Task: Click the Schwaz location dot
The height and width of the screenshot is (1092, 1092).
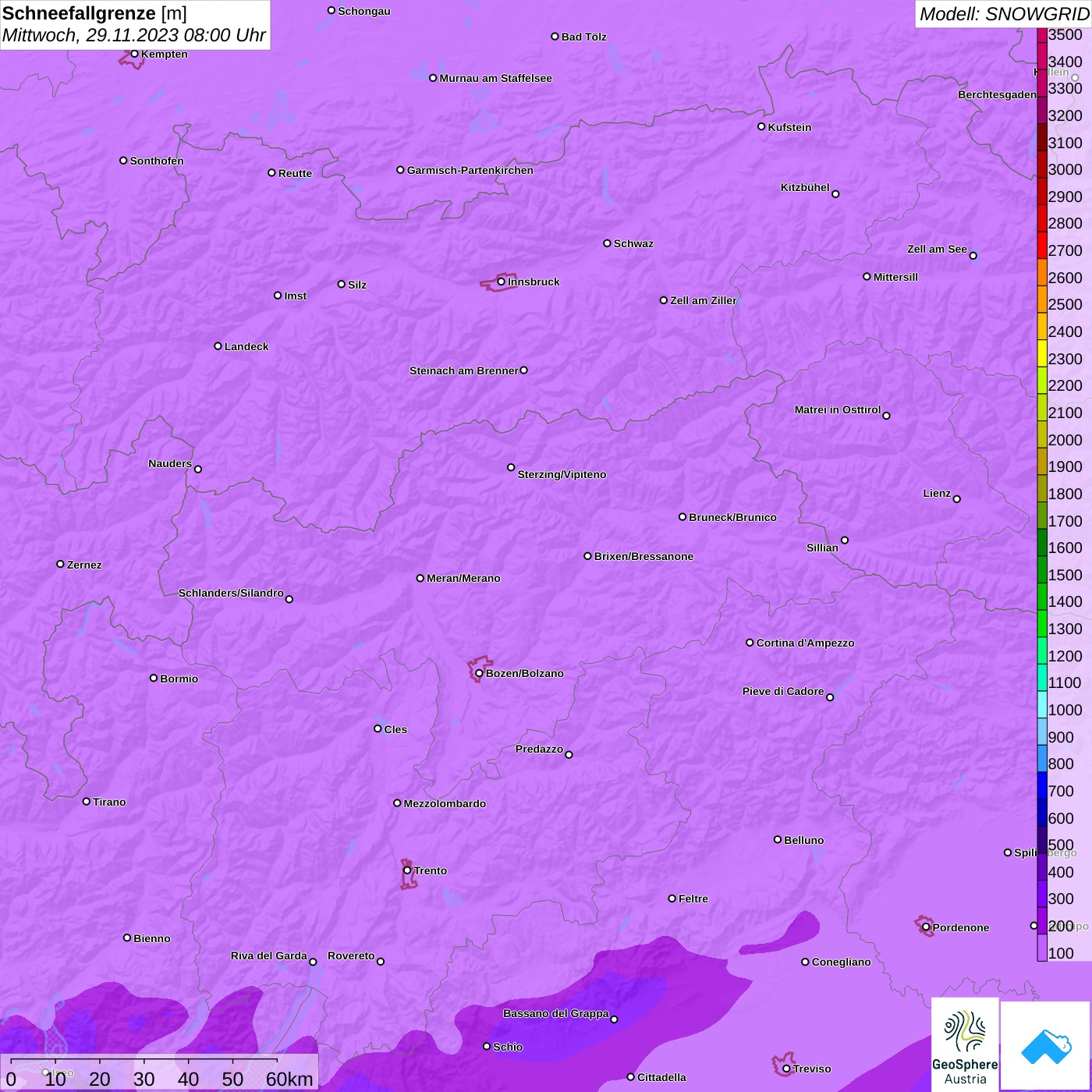Action: pyautogui.click(x=607, y=243)
